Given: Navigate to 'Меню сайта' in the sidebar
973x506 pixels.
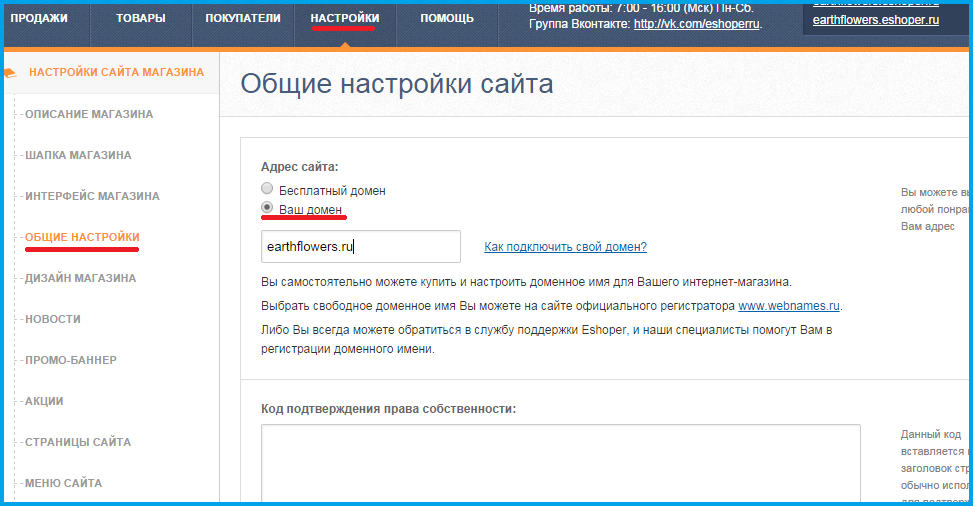Looking at the screenshot, I should click(63, 483).
